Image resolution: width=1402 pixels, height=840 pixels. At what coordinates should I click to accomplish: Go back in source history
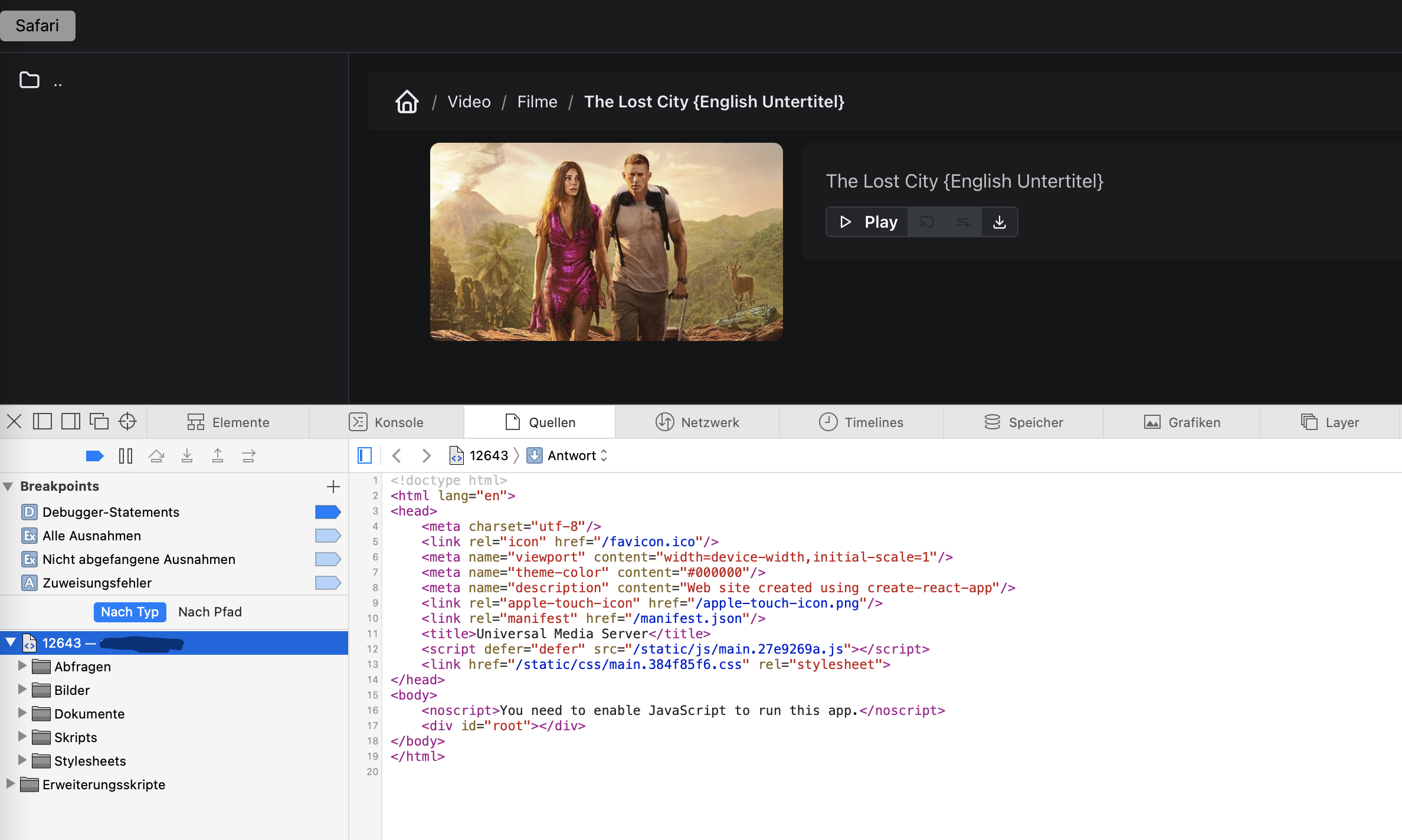397,455
